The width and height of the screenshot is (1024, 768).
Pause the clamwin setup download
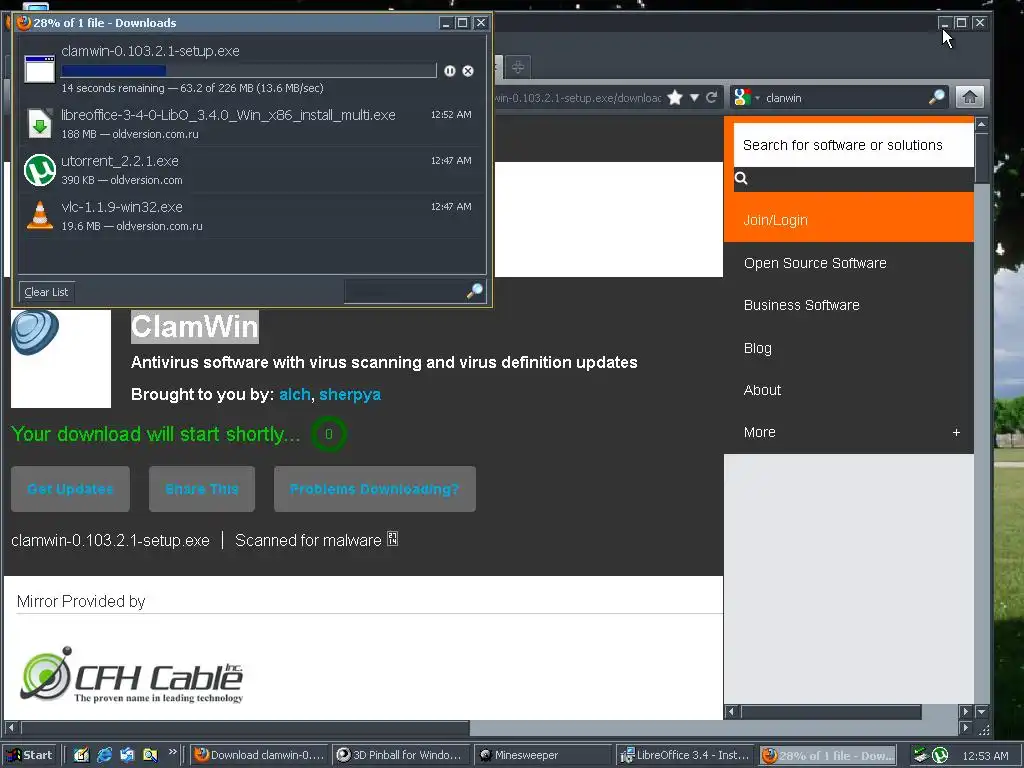coord(449,71)
